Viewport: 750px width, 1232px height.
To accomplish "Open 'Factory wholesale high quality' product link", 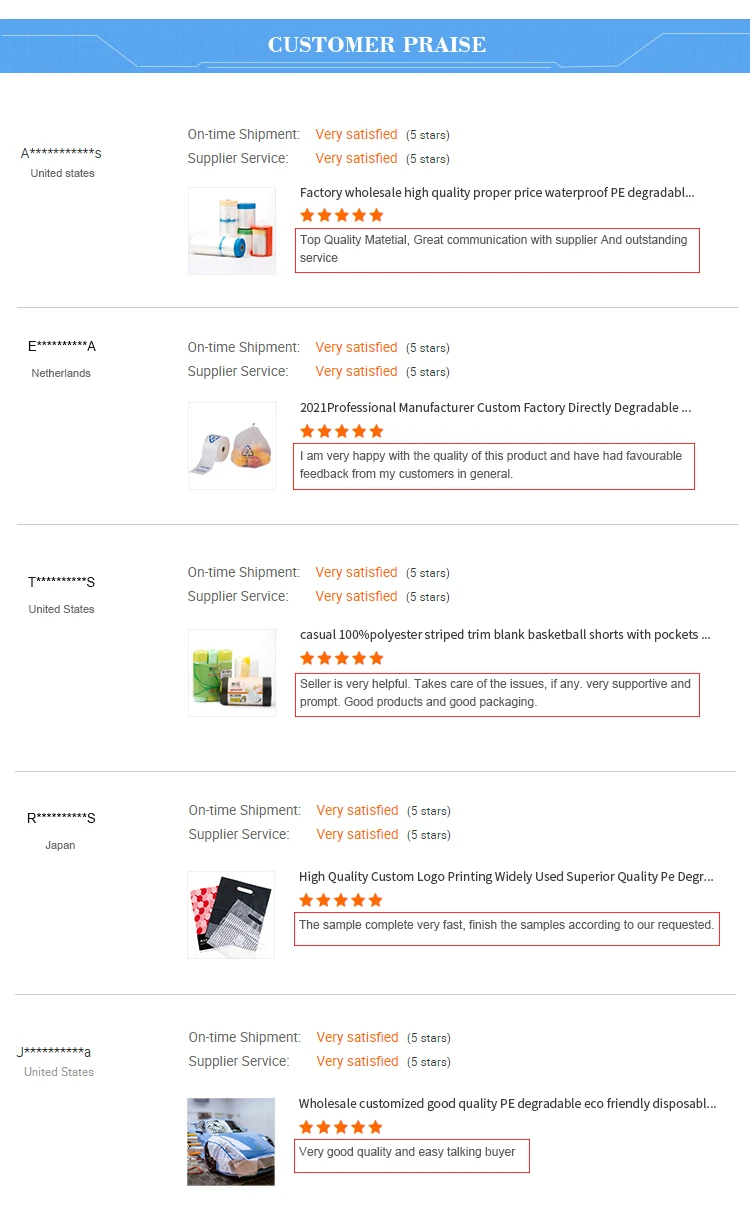I will click(x=497, y=193).
